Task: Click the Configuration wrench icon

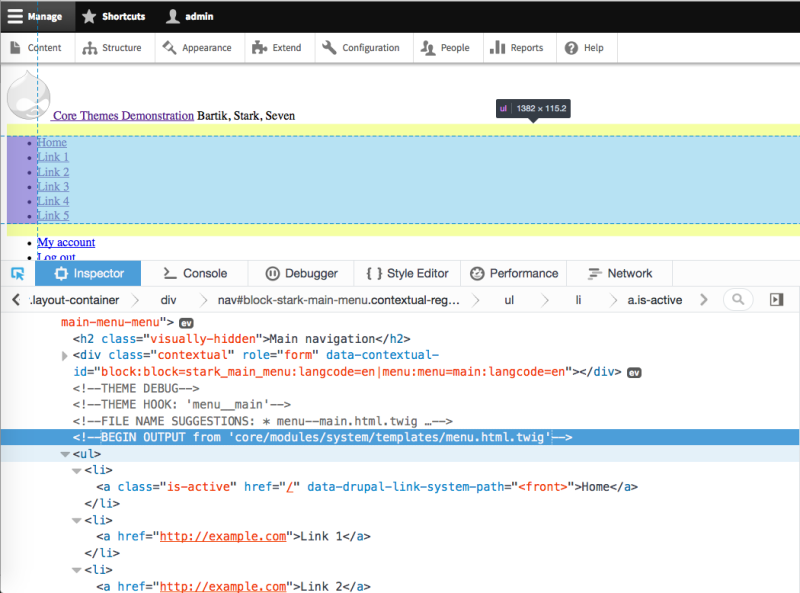Action: tap(329, 47)
